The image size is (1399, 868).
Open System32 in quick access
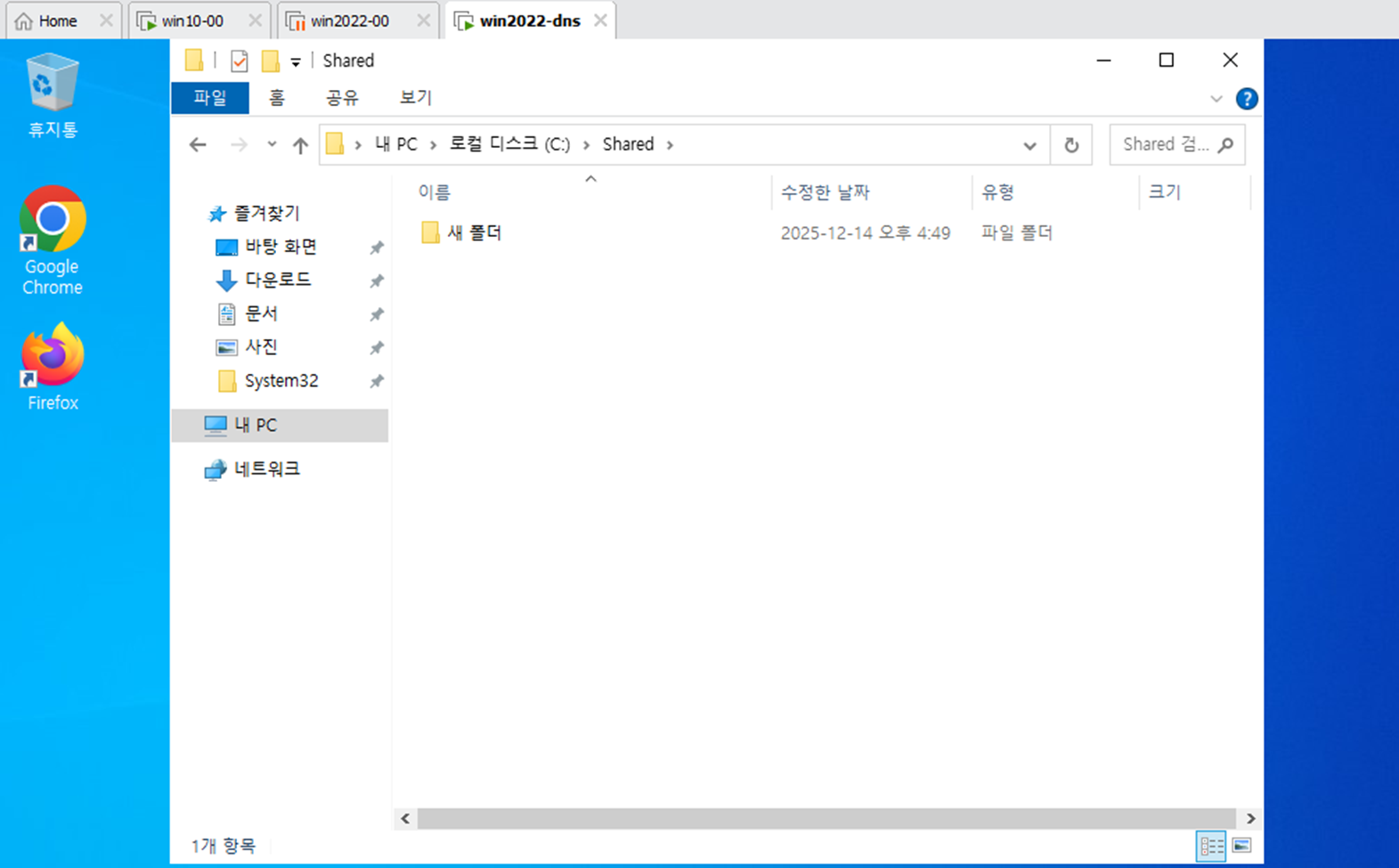(x=281, y=380)
